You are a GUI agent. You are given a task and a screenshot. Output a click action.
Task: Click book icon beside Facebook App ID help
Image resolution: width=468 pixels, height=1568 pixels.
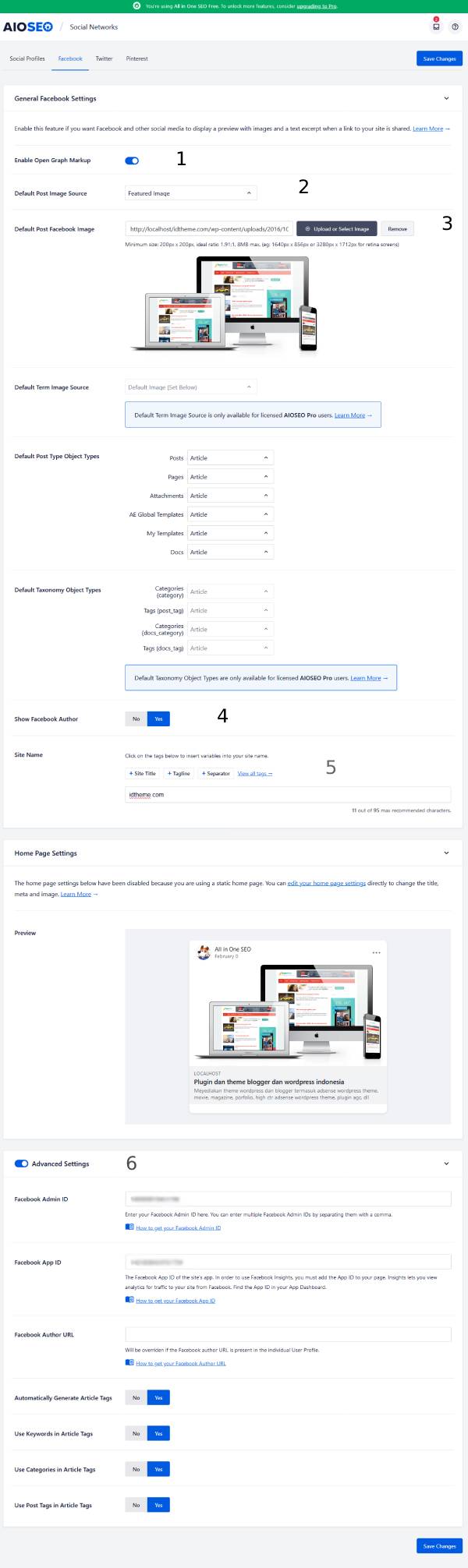click(129, 1300)
